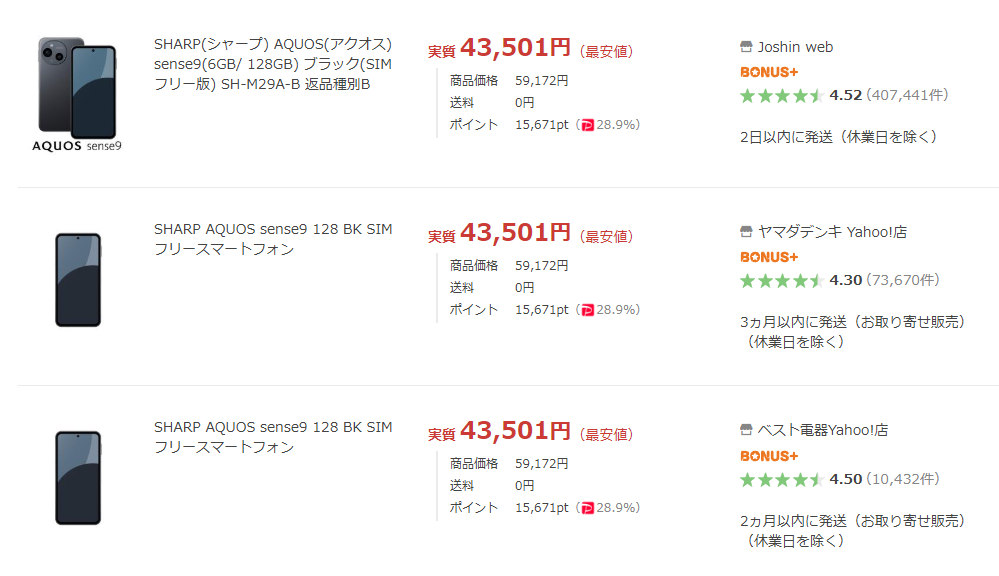The width and height of the screenshot is (999, 576).
Task: Open the ヤマダデンキ AQUOS sense9 product title
Action: [x=273, y=239]
